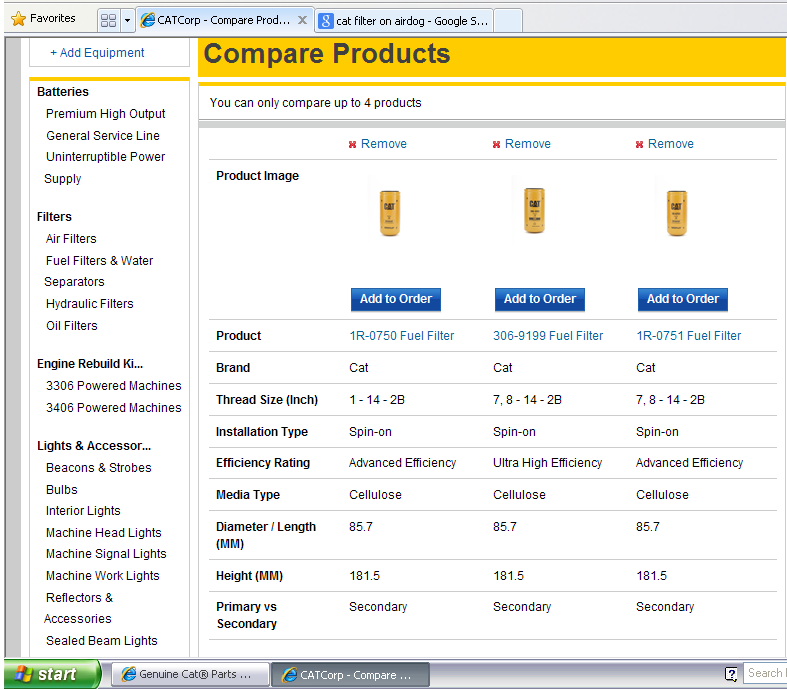Remove the 306-9199 filter from comparison
The width and height of the screenshot is (787, 690).
pyautogui.click(x=521, y=144)
